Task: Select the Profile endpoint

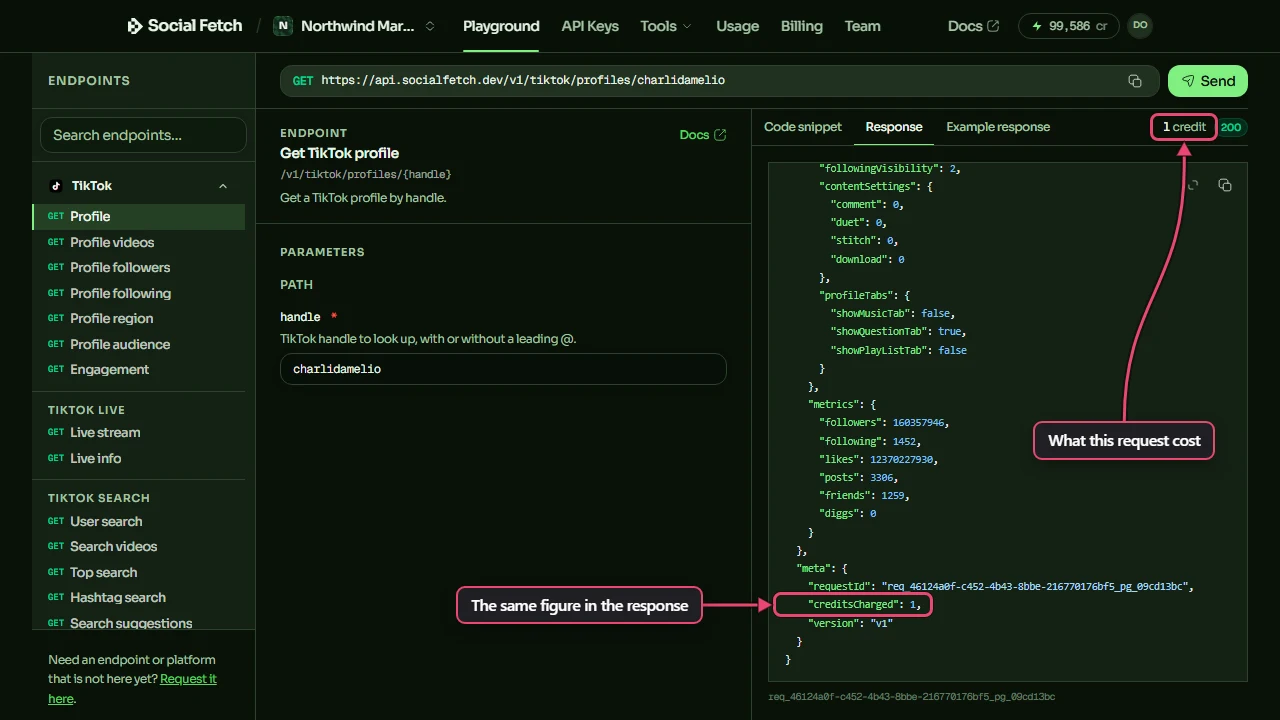Action: tap(138, 216)
